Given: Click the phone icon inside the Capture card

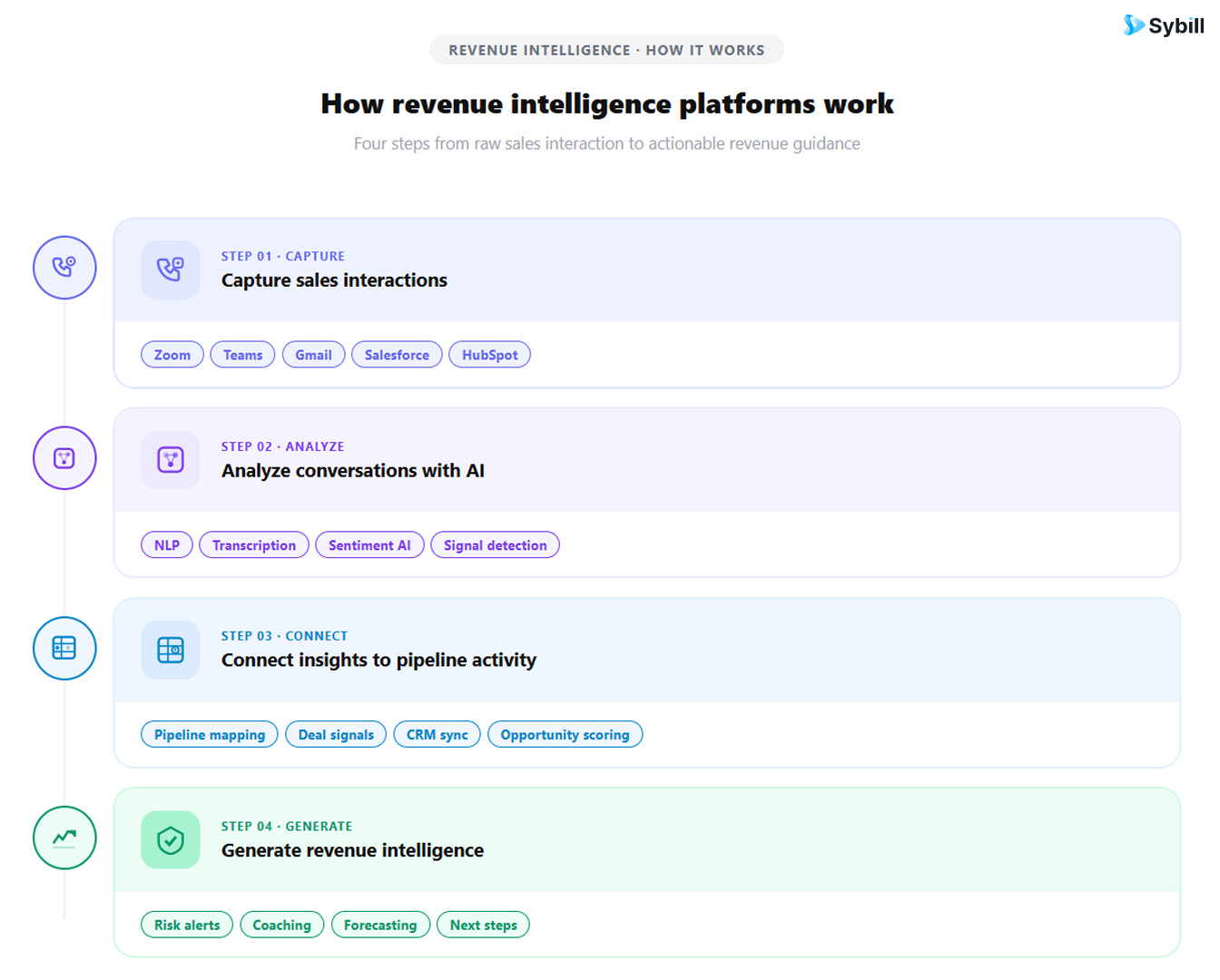Looking at the screenshot, I should tap(171, 269).
